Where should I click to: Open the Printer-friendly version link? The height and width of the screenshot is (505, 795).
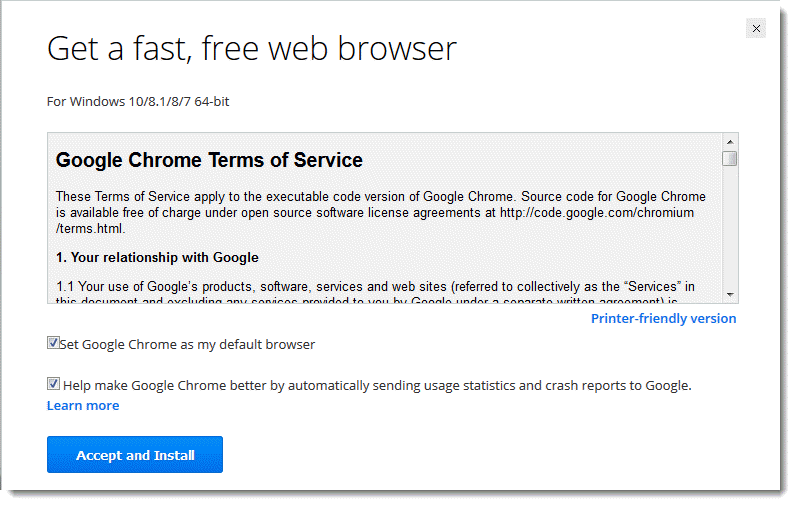pos(663,318)
